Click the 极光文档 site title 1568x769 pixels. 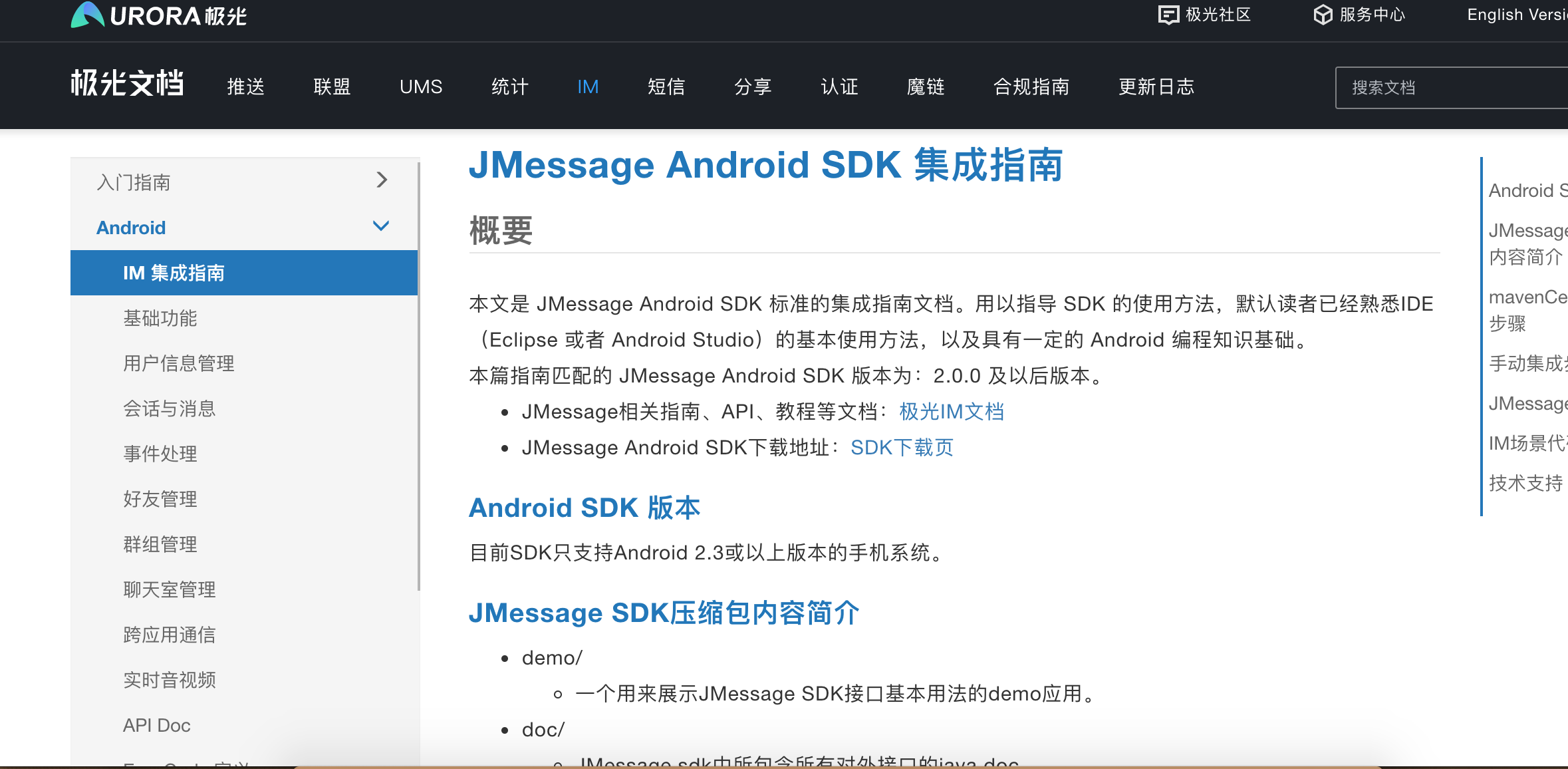[127, 84]
